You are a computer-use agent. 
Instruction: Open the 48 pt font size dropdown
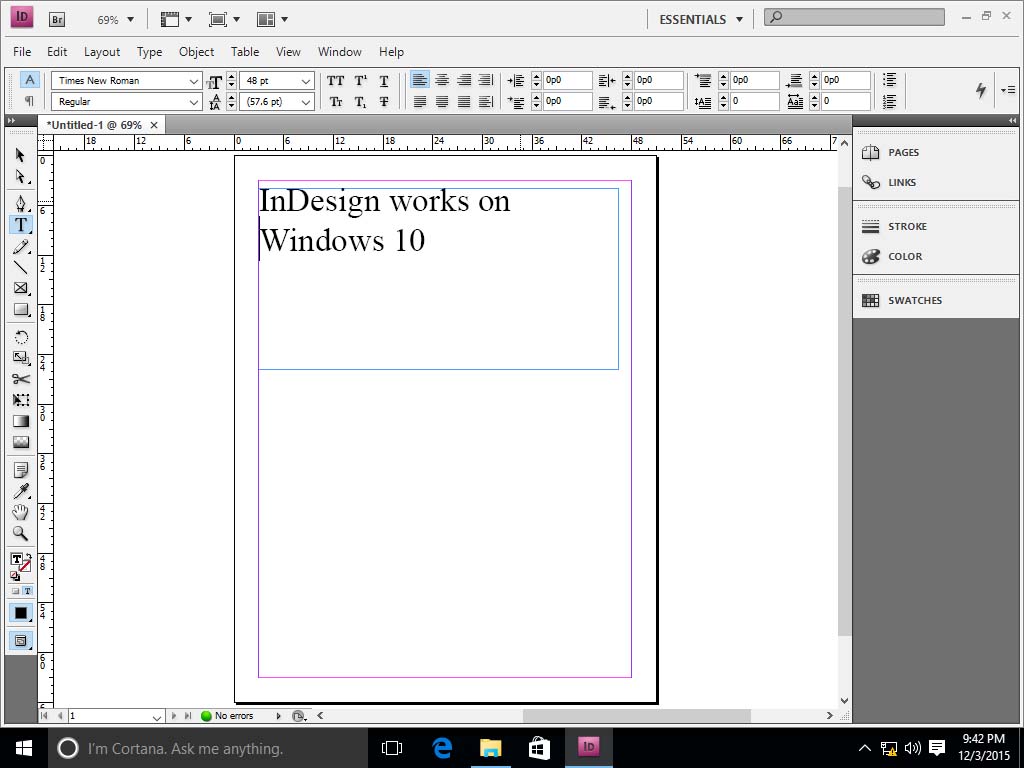click(306, 81)
